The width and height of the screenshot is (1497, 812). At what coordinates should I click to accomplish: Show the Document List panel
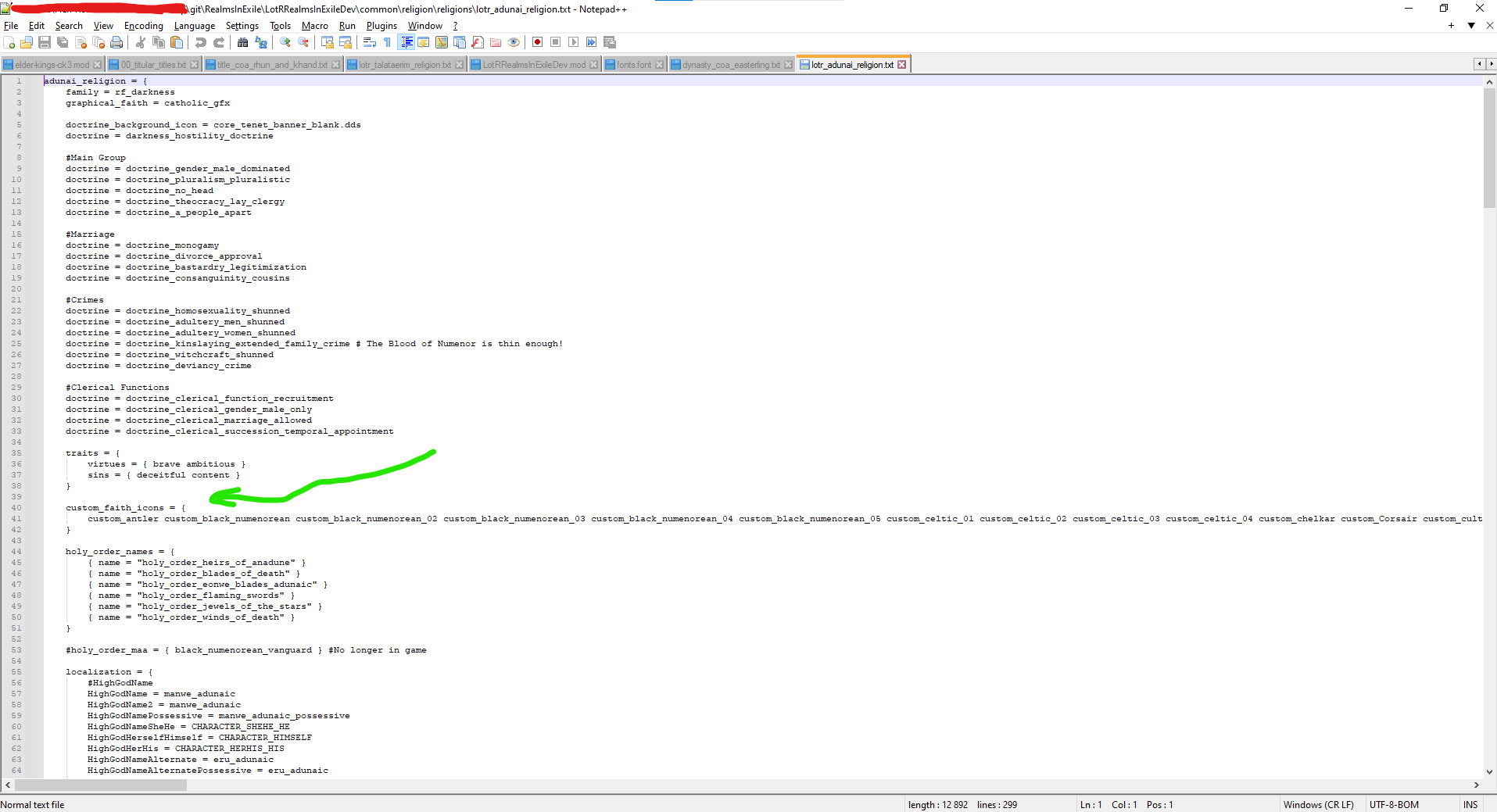tap(460, 42)
